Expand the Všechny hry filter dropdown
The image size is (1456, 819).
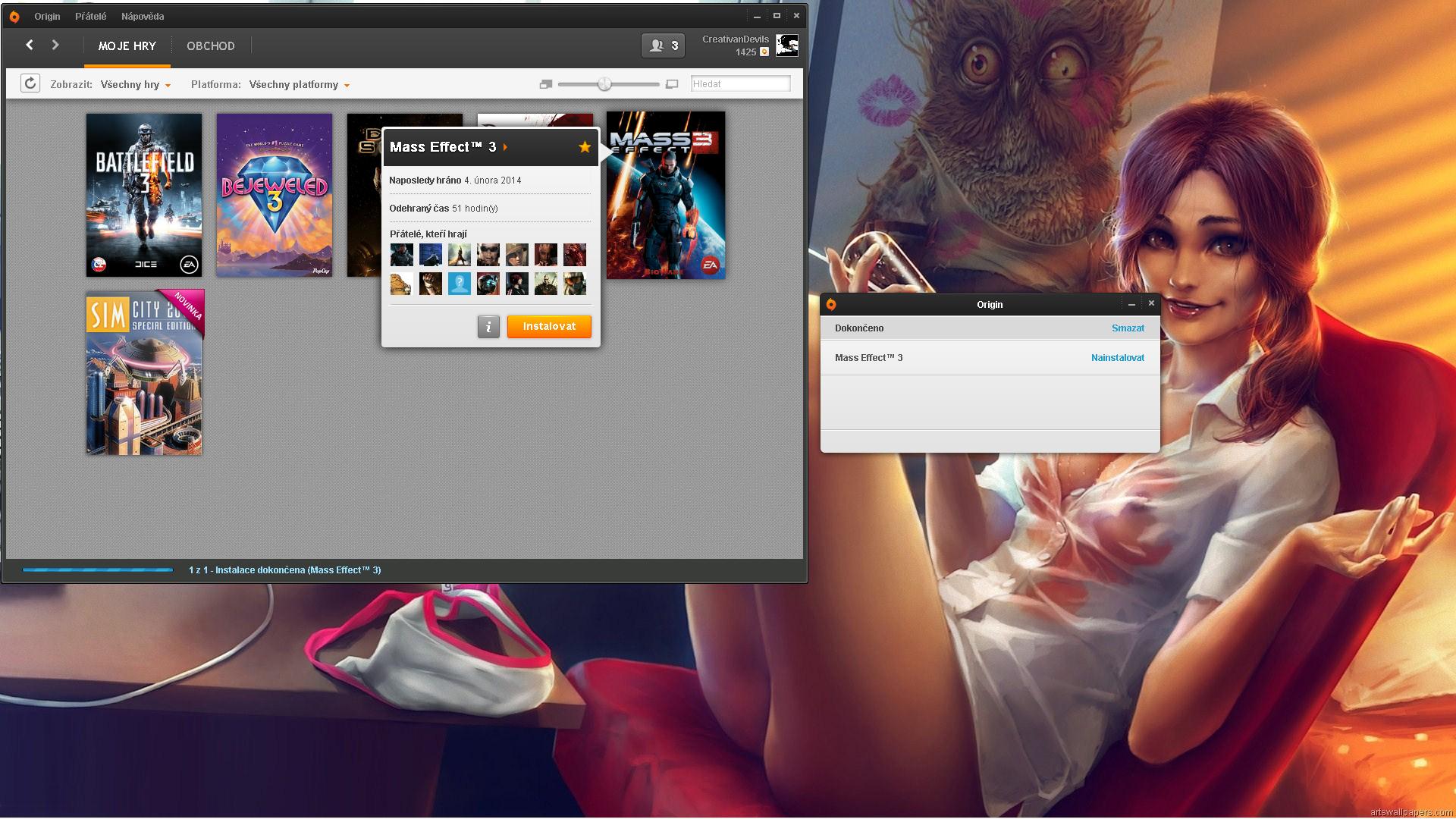136,85
